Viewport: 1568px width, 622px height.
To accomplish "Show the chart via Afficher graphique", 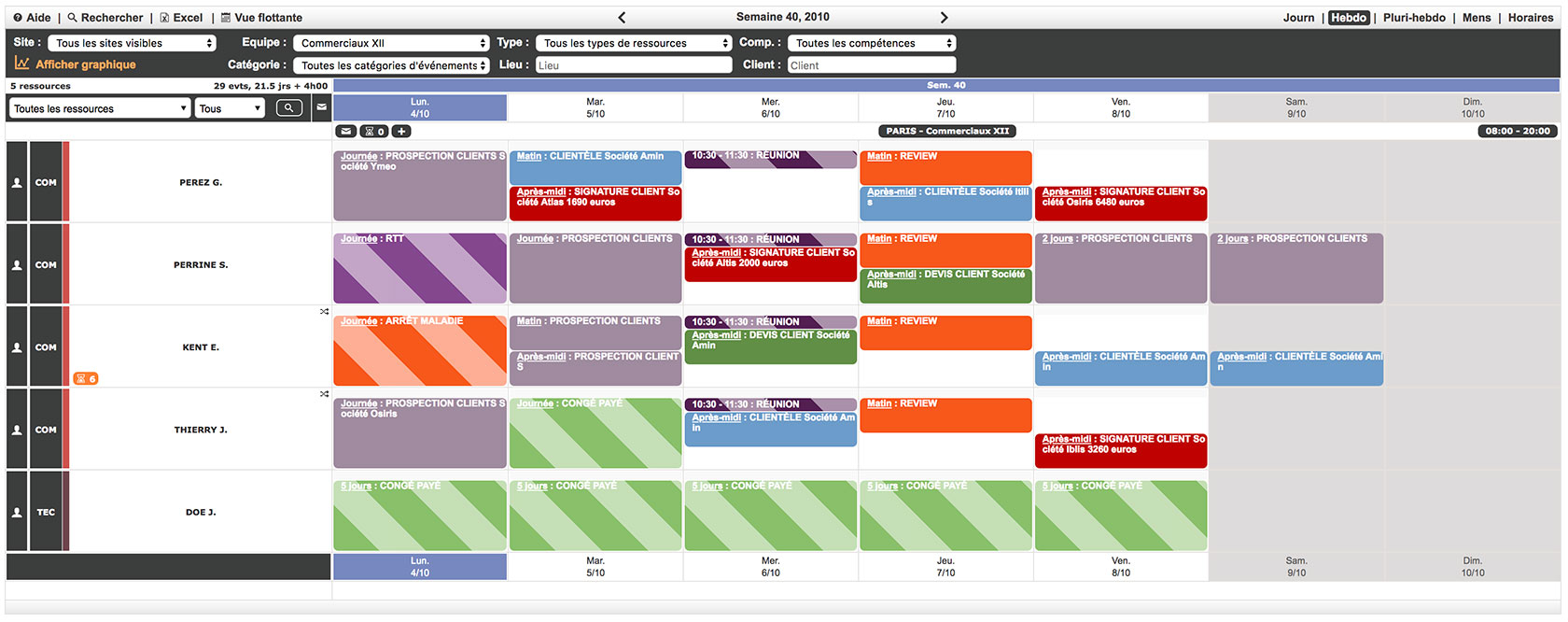I will (77, 64).
